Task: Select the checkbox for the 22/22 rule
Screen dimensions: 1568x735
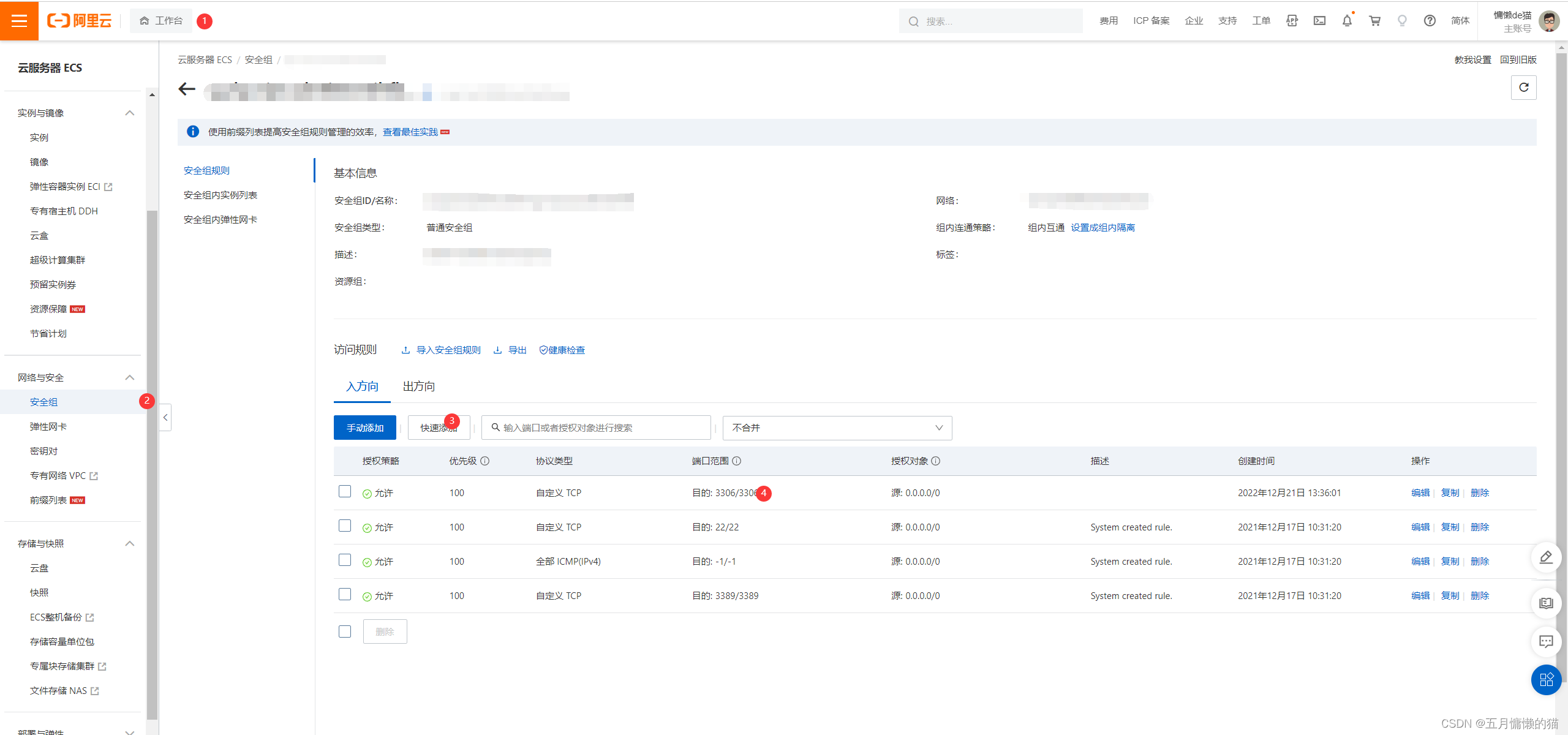Action: point(345,526)
